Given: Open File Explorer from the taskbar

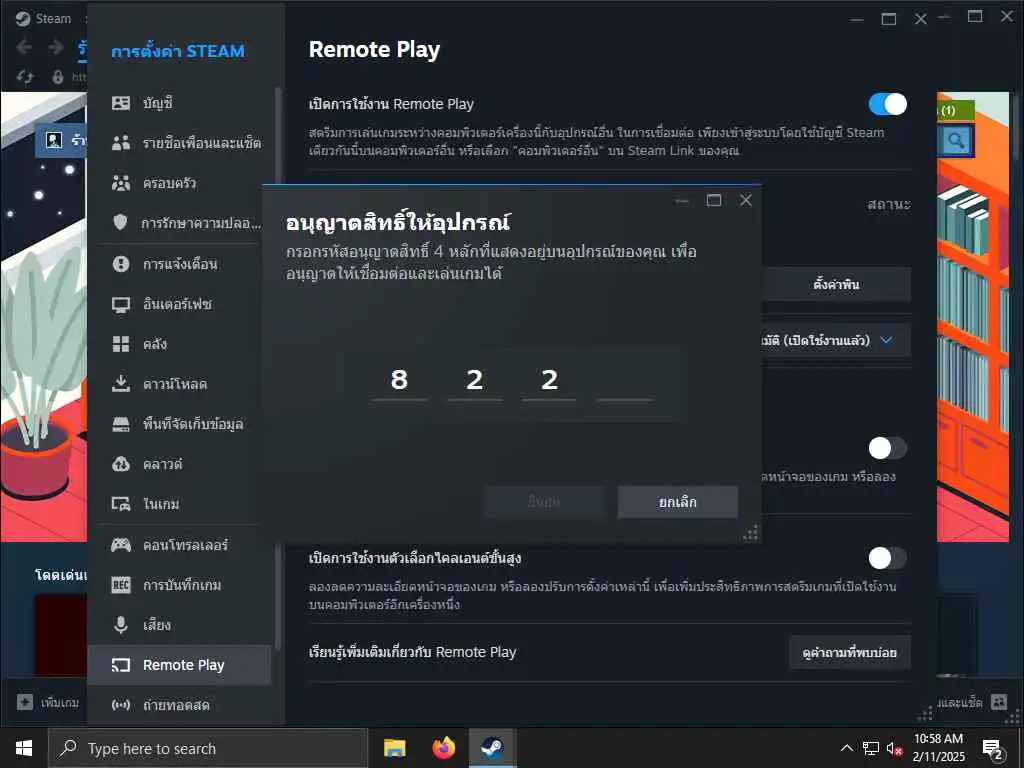Looking at the screenshot, I should click(x=394, y=748).
